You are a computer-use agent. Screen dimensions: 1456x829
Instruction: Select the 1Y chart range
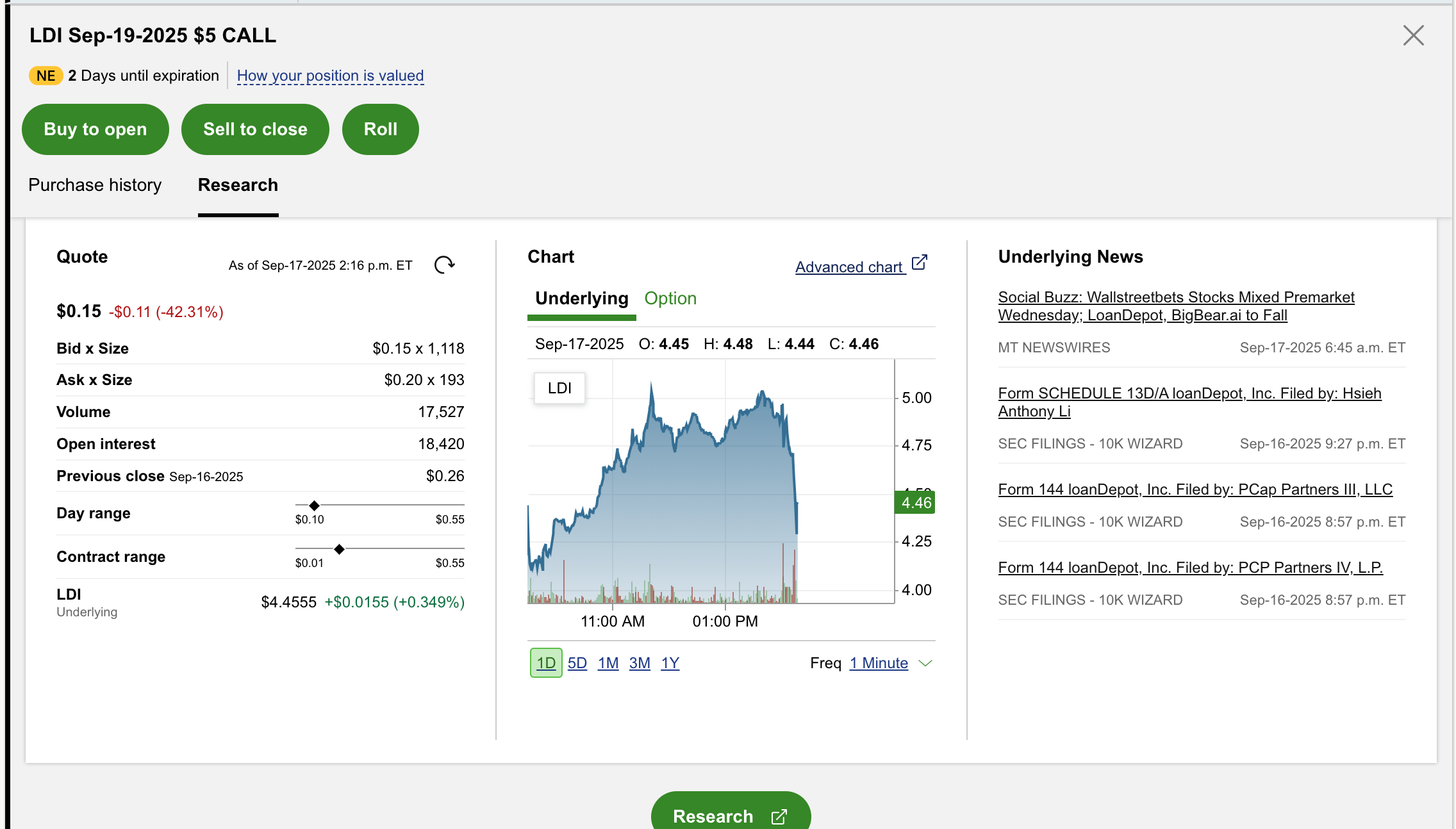(x=670, y=663)
